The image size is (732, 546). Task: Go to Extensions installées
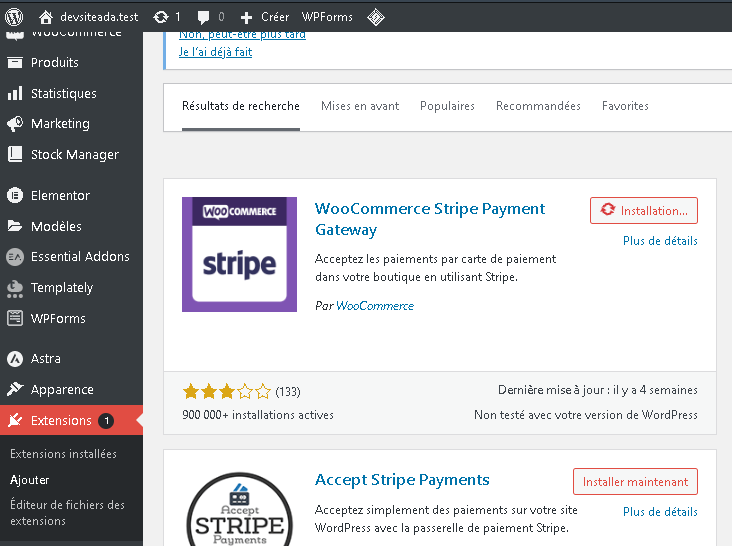pos(63,454)
